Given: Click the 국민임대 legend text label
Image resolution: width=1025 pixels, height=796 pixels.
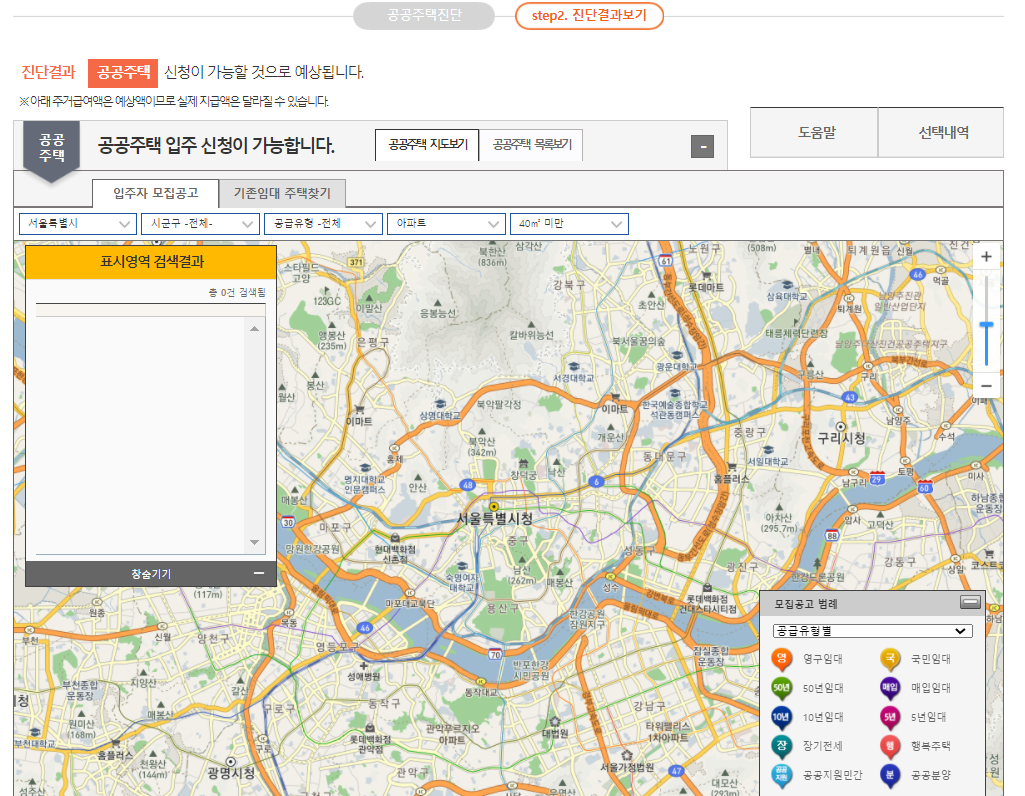Looking at the screenshot, I should [x=931, y=659].
